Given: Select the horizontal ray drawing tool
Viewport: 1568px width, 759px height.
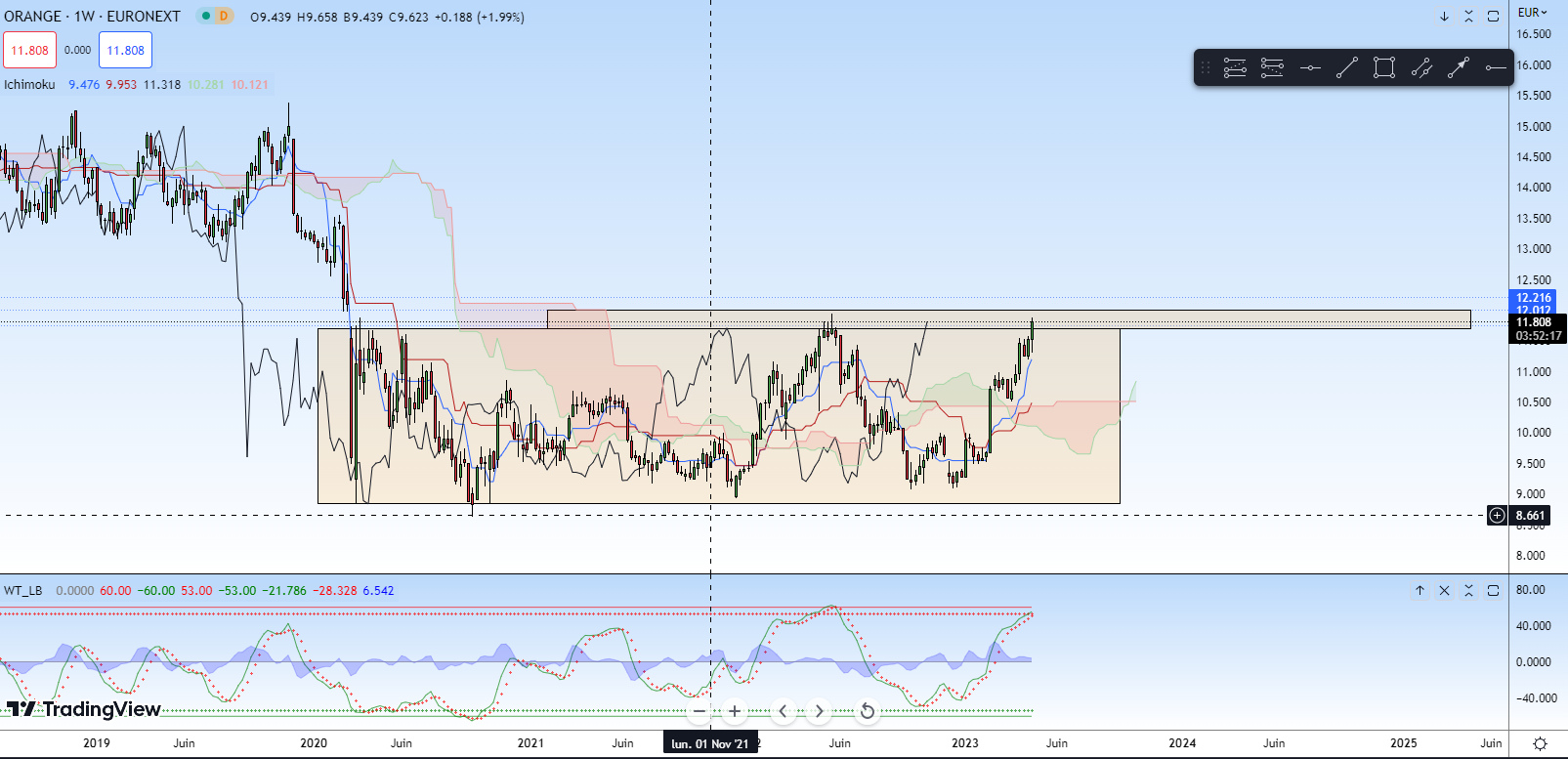Looking at the screenshot, I should 1496,67.
